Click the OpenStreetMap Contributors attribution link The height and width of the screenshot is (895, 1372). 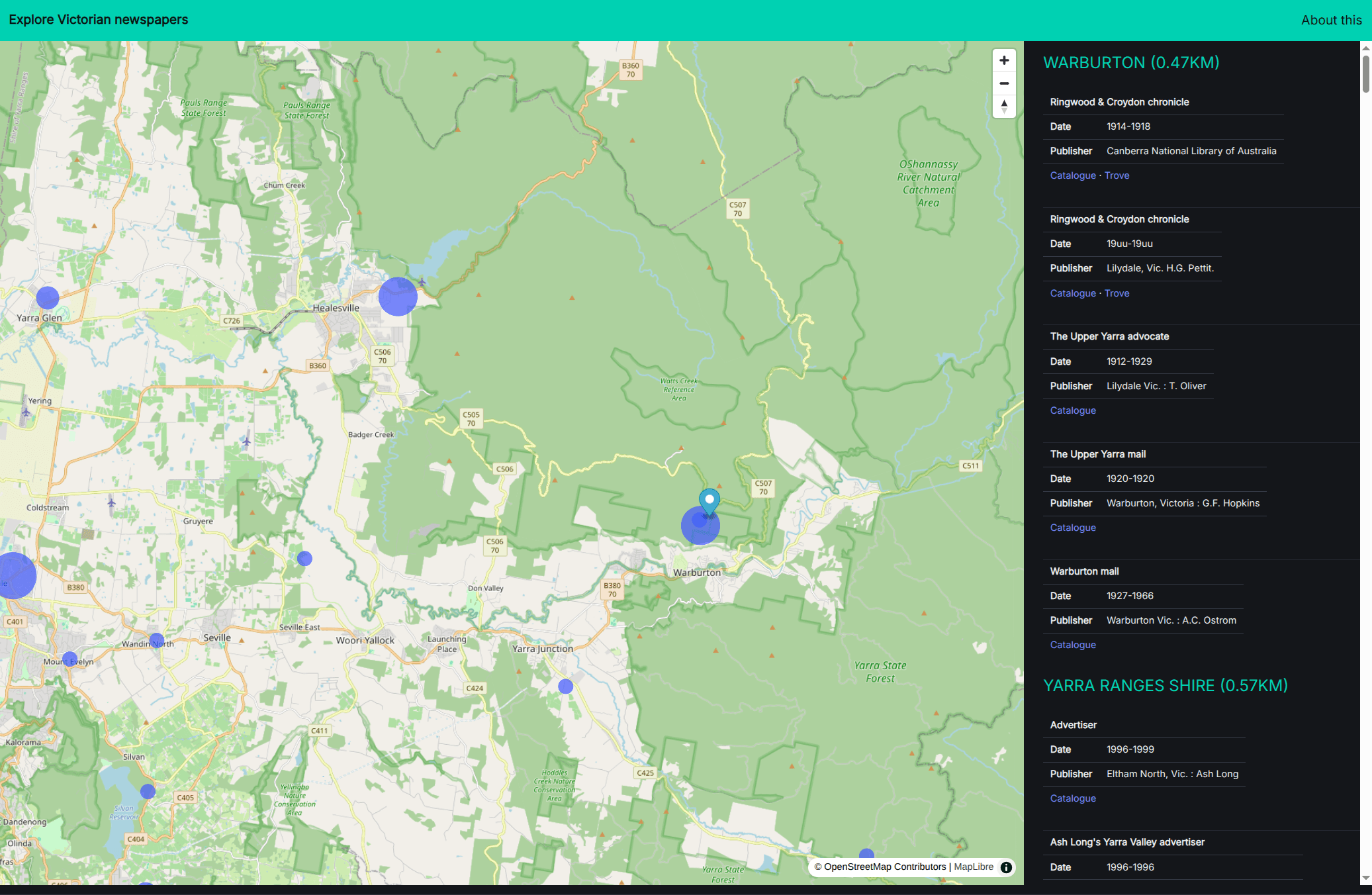click(x=884, y=867)
